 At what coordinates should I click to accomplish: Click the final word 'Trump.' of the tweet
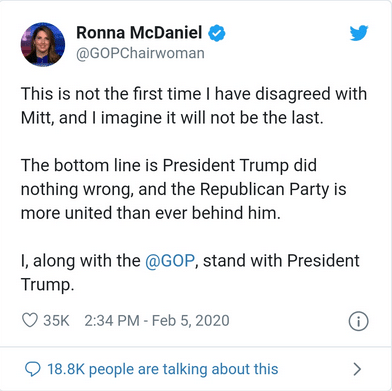(47, 285)
